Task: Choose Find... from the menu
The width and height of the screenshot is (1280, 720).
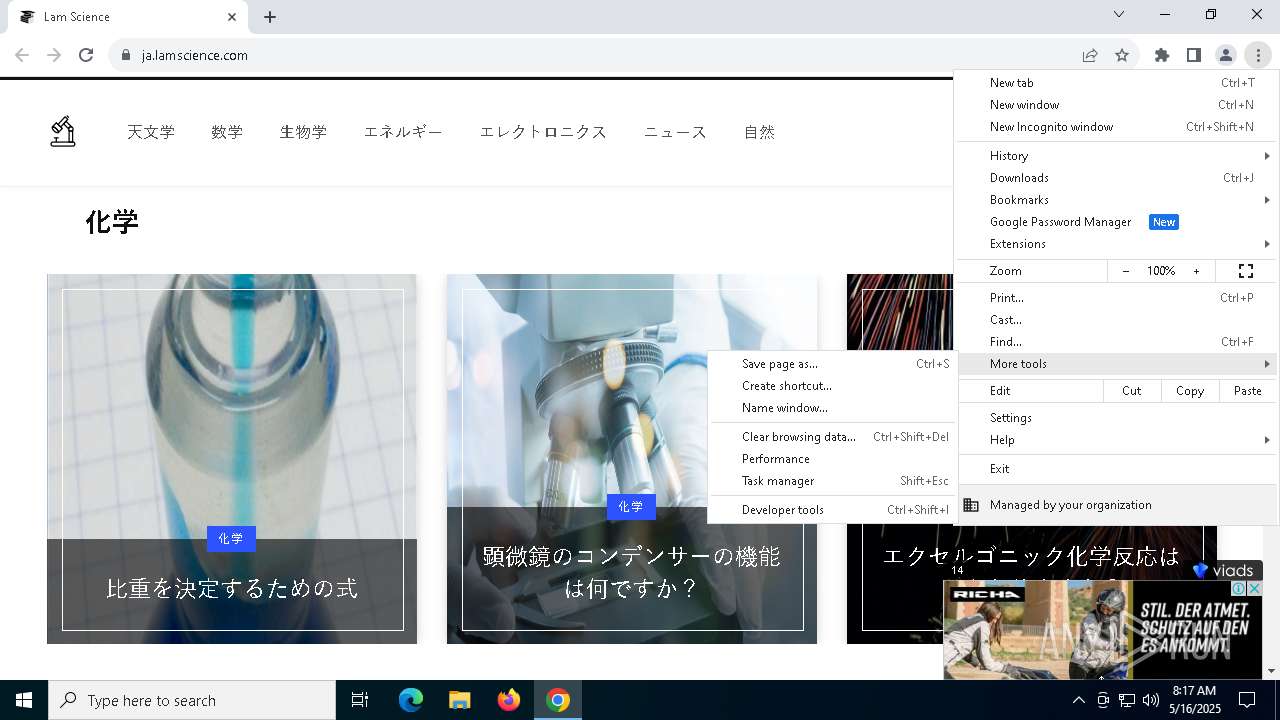Action: [x=1117, y=342]
